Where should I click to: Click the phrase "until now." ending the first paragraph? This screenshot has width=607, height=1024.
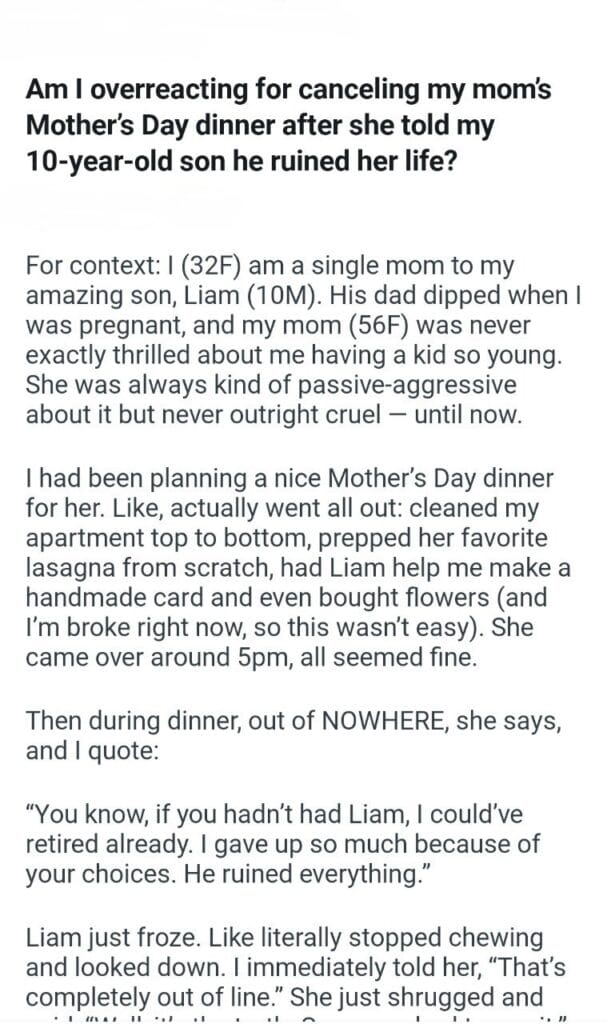pos(474,415)
